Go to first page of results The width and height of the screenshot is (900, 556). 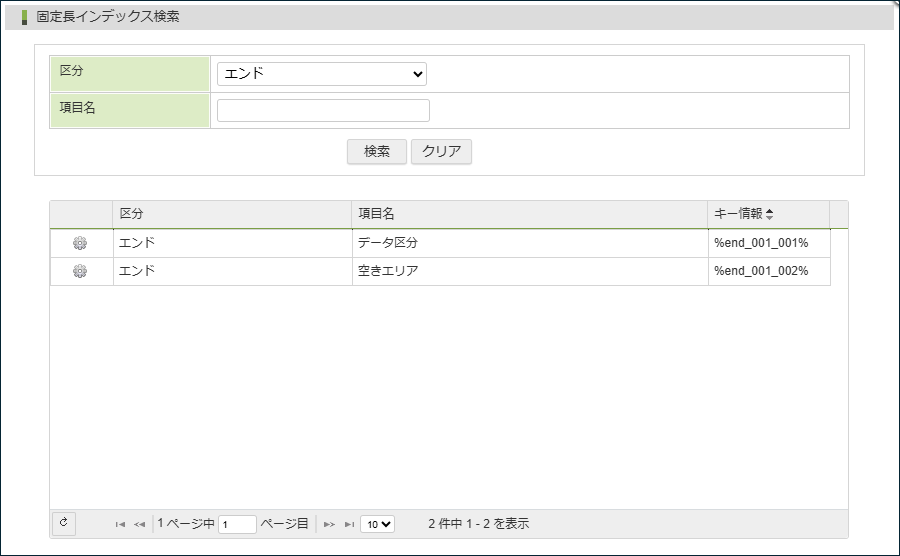[x=120, y=524]
